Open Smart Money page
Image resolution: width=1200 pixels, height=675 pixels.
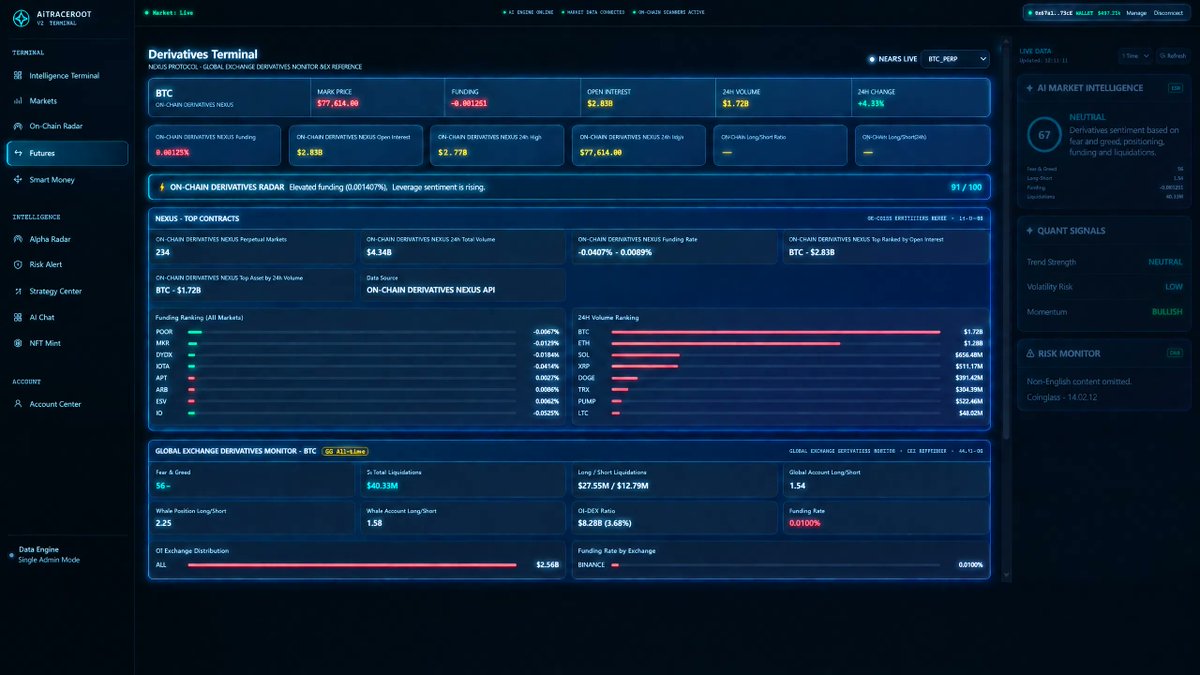[66, 180]
